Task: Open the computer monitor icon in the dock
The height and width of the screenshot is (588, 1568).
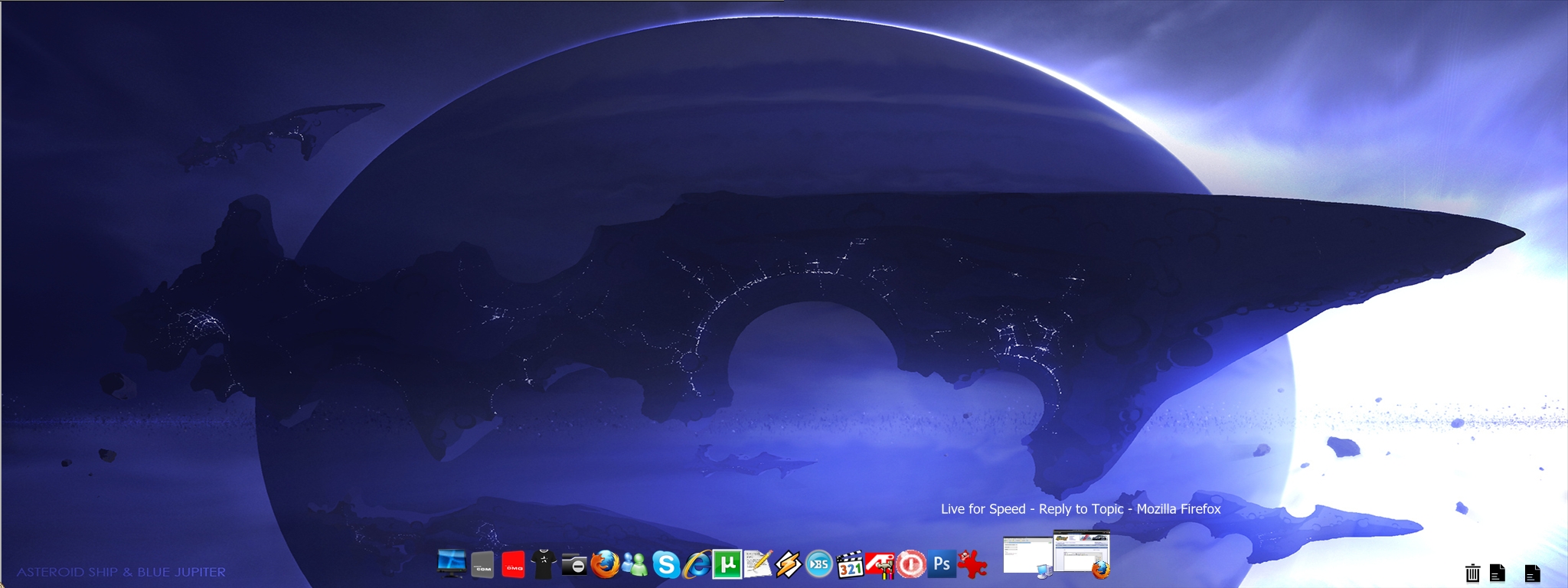Action: coord(451,564)
